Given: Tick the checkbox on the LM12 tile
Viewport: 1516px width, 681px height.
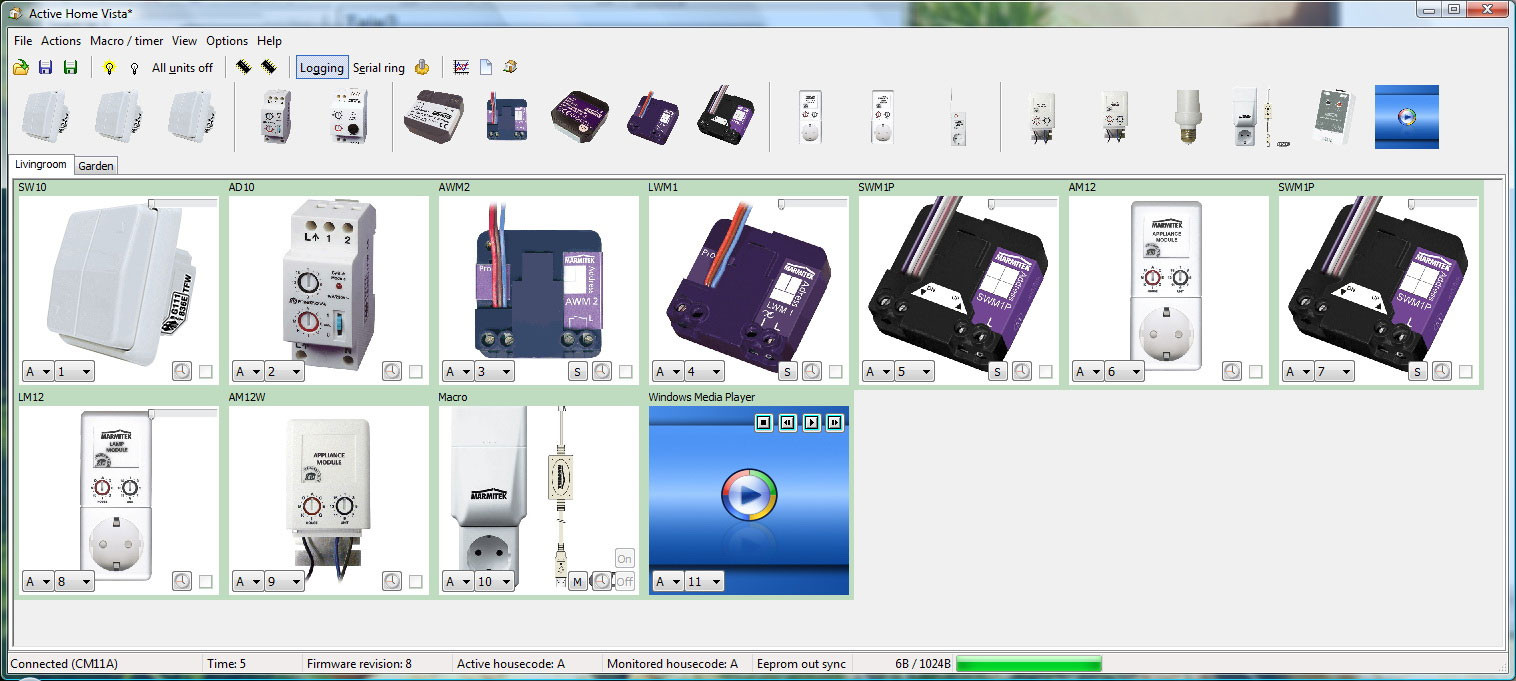Looking at the screenshot, I should (x=205, y=582).
